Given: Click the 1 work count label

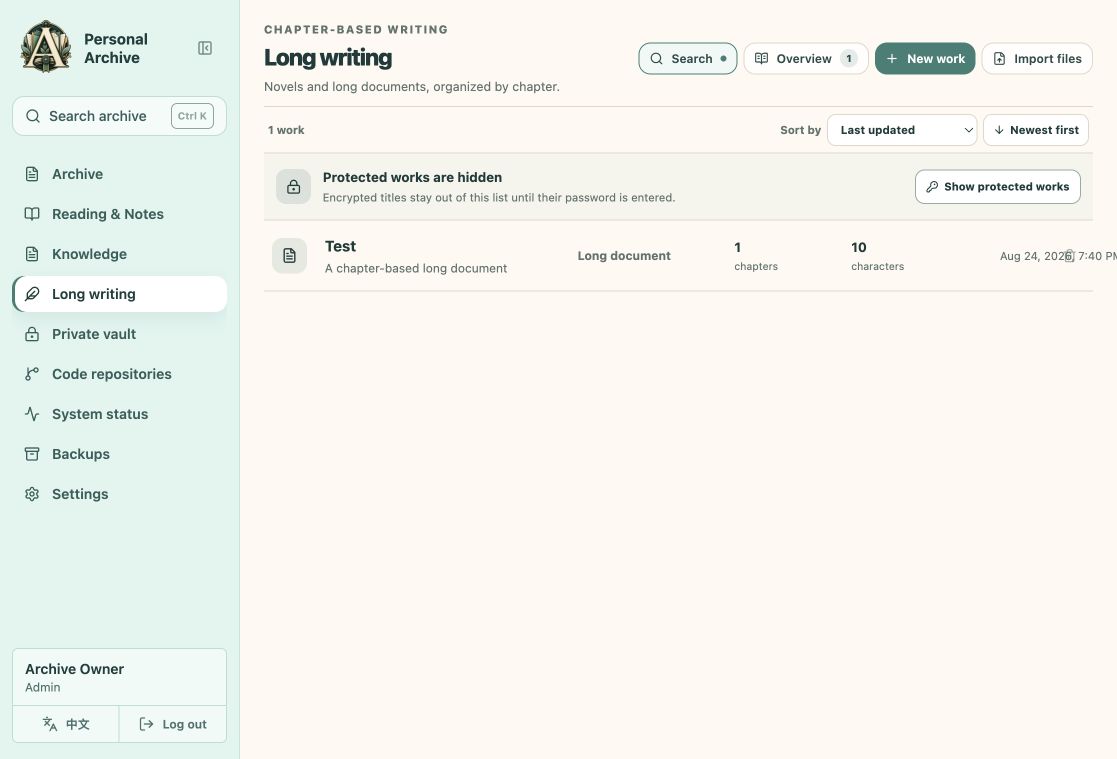Looking at the screenshot, I should [x=286, y=130].
